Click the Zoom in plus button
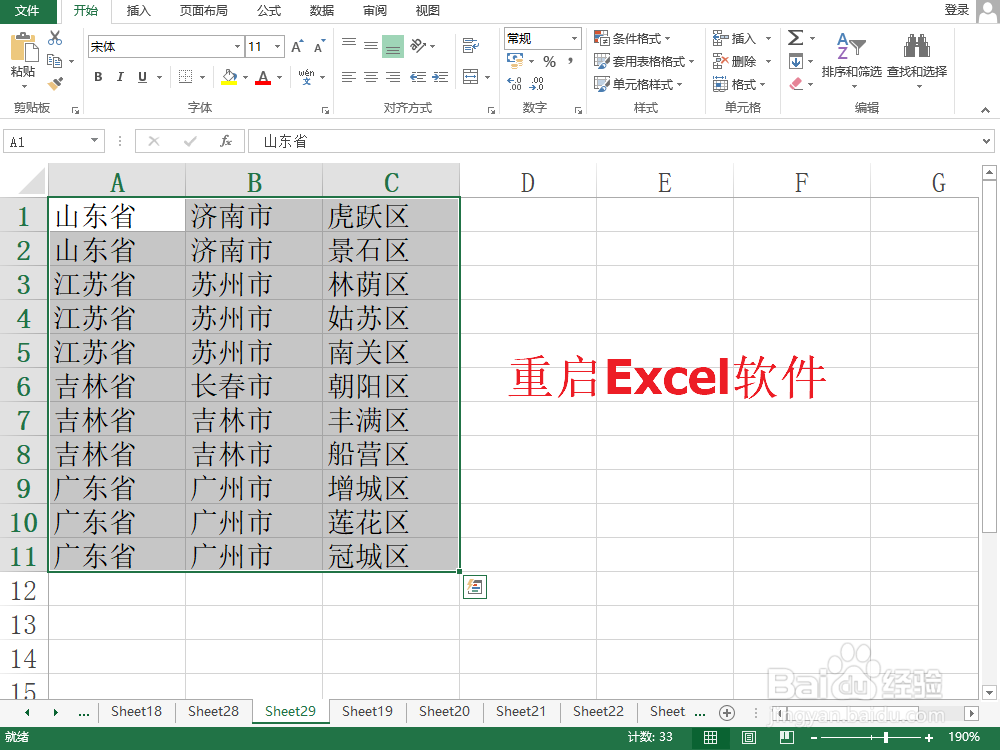The image size is (1000, 750). (929, 738)
